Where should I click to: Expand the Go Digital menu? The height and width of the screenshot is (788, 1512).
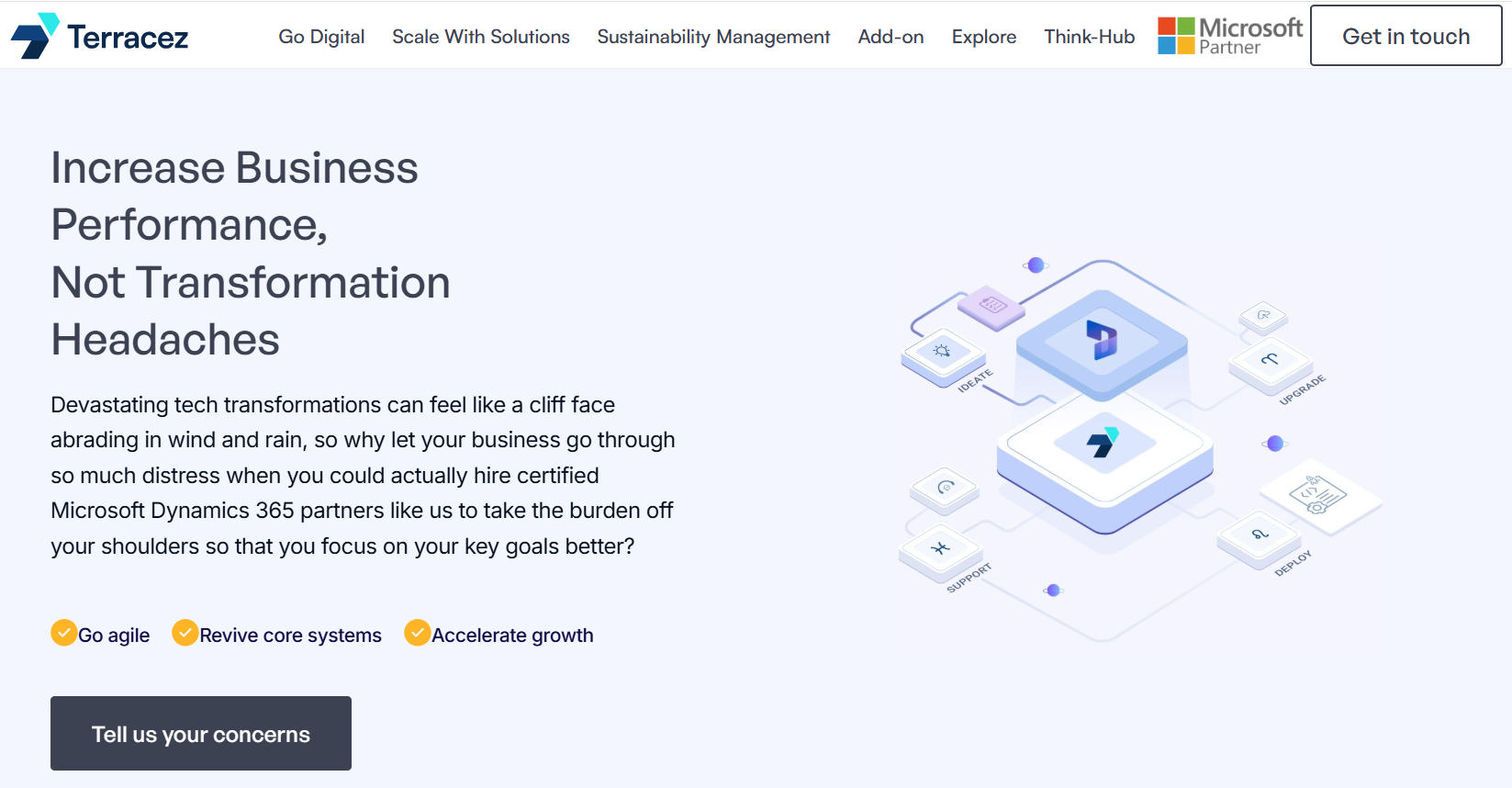tap(321, 37)
